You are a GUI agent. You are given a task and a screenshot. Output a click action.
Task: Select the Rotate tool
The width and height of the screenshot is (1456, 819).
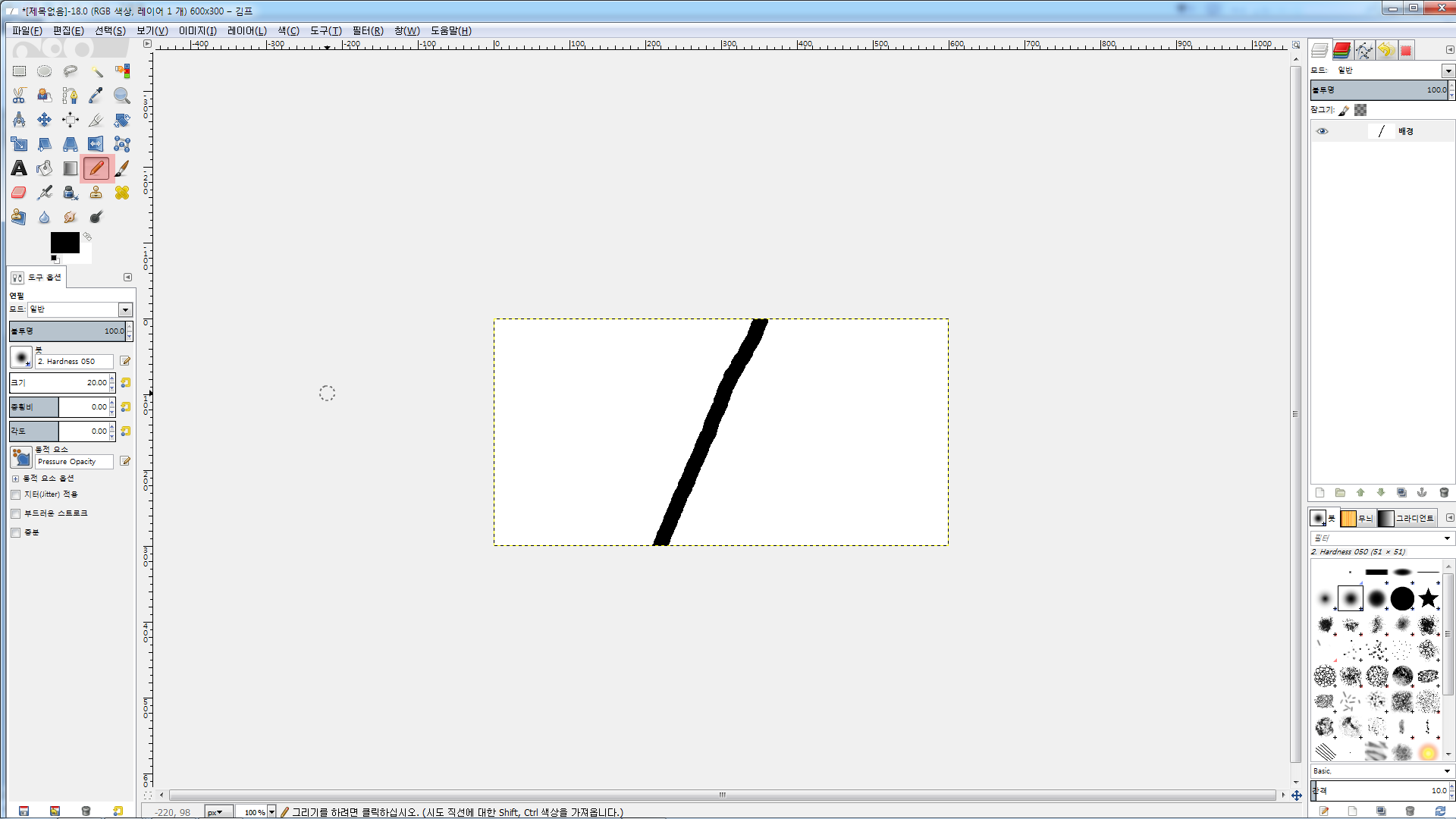[122, 120]
